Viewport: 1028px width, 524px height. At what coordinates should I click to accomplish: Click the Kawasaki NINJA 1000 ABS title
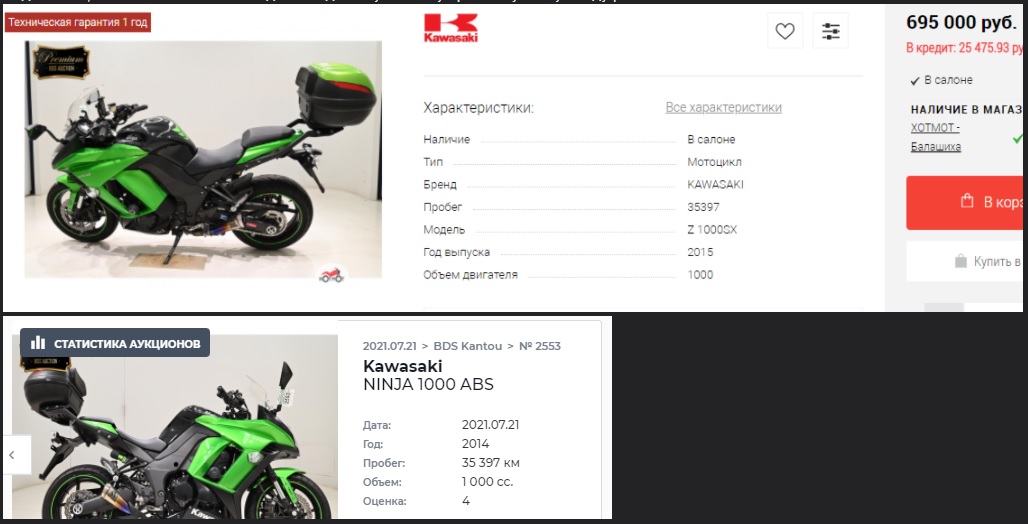(x=428, y=375)
